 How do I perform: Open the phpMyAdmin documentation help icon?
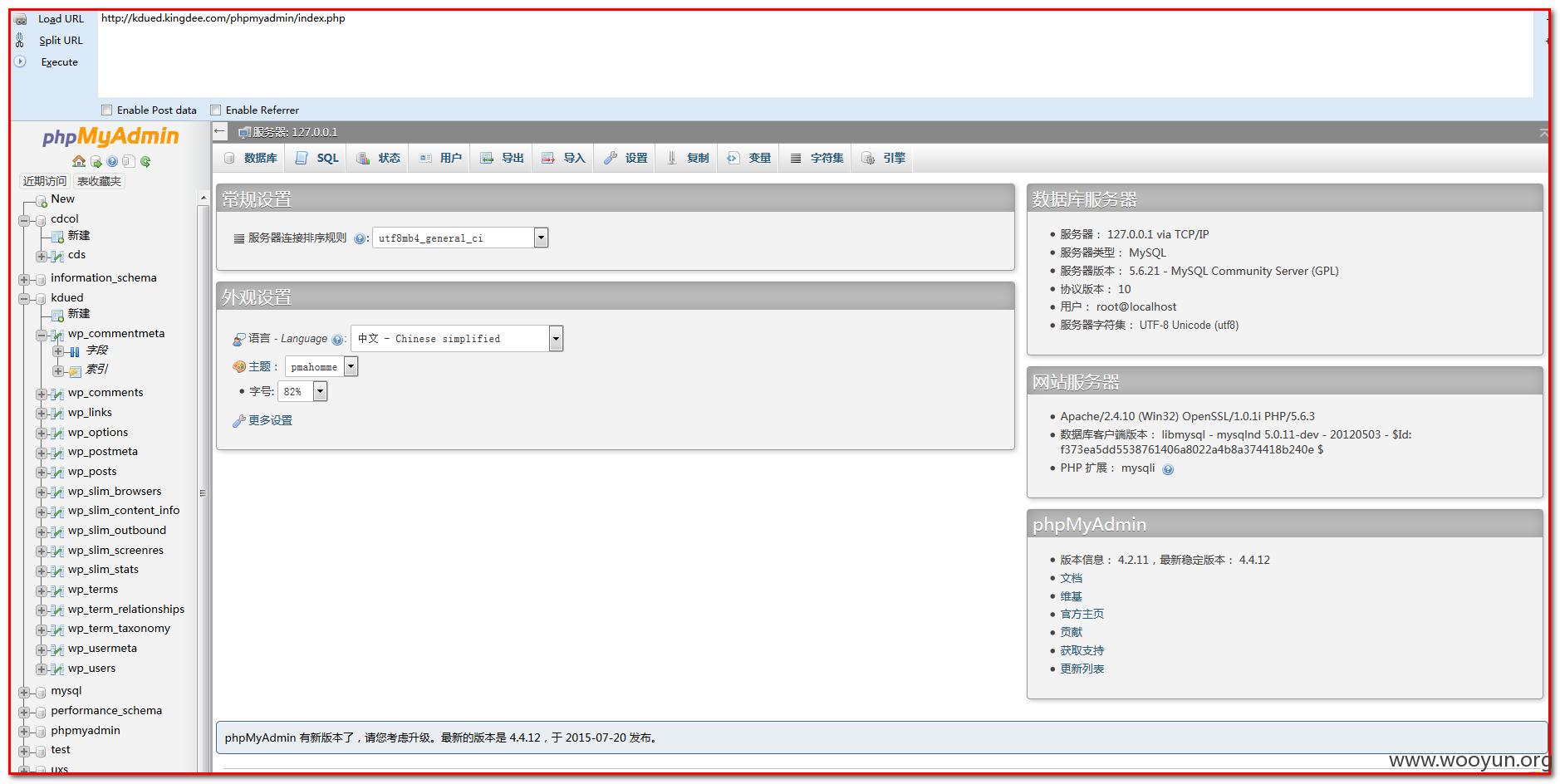point(112,162)
